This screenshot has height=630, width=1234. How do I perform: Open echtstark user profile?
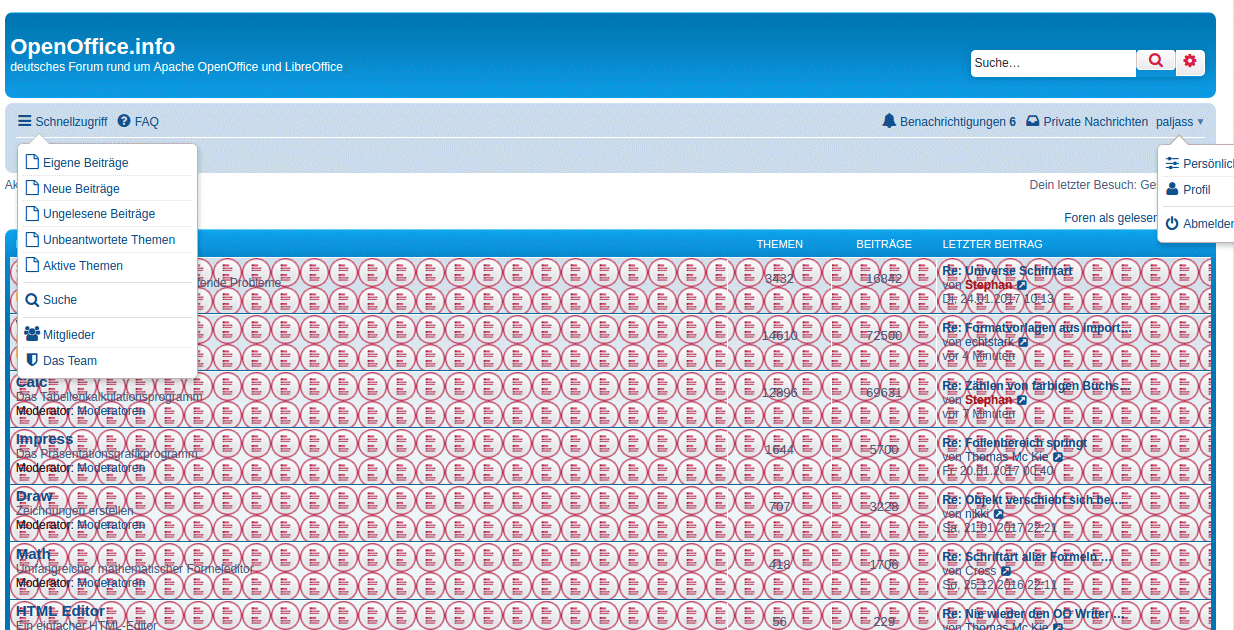(989, 342)
